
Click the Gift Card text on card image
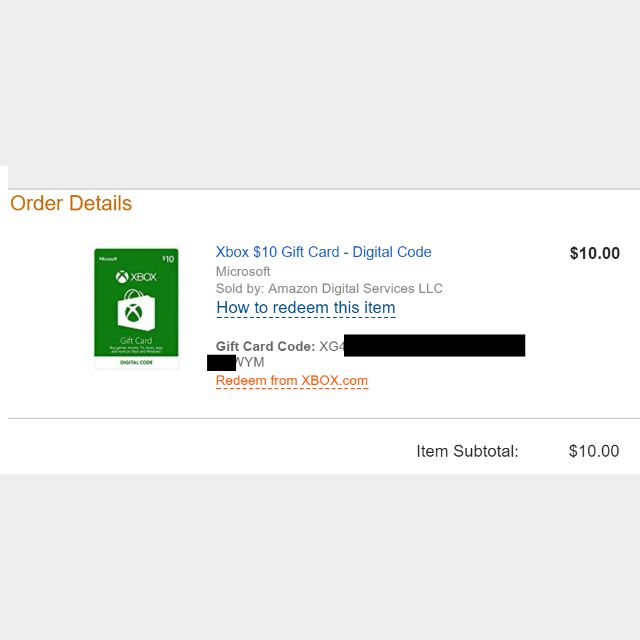click(x=136, y=340)
